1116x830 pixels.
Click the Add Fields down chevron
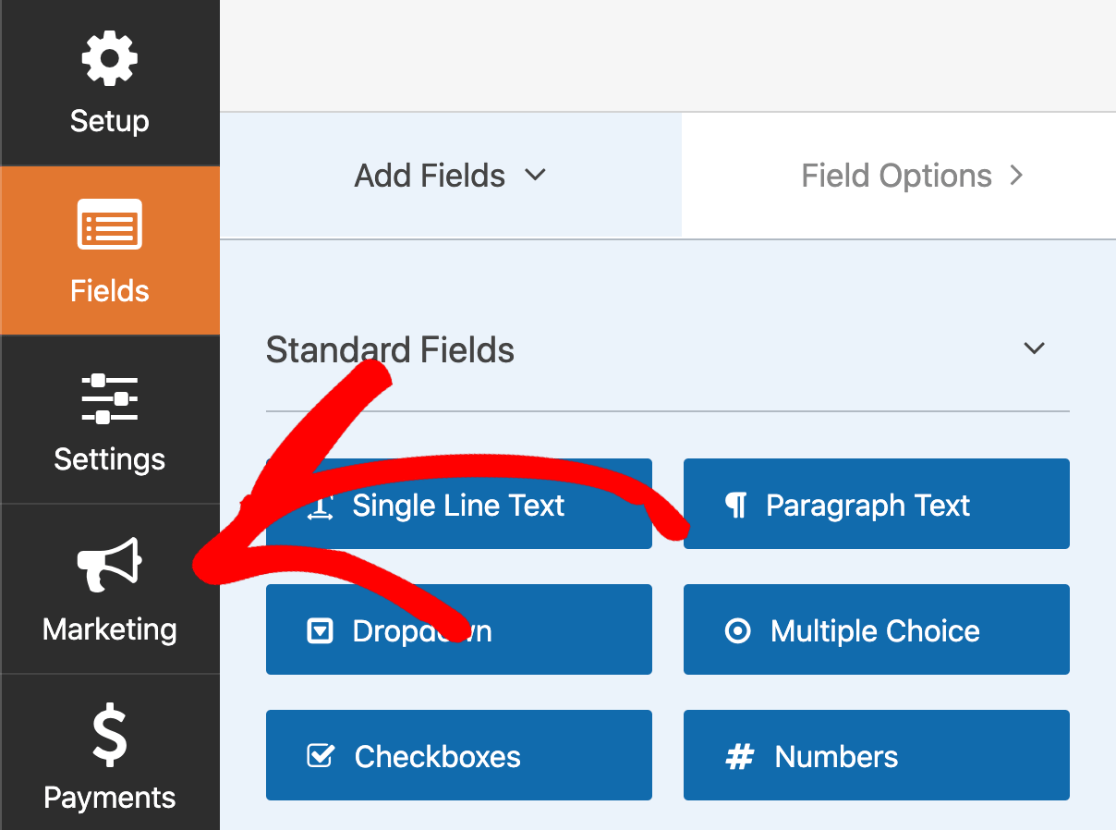tap(536, 175)
